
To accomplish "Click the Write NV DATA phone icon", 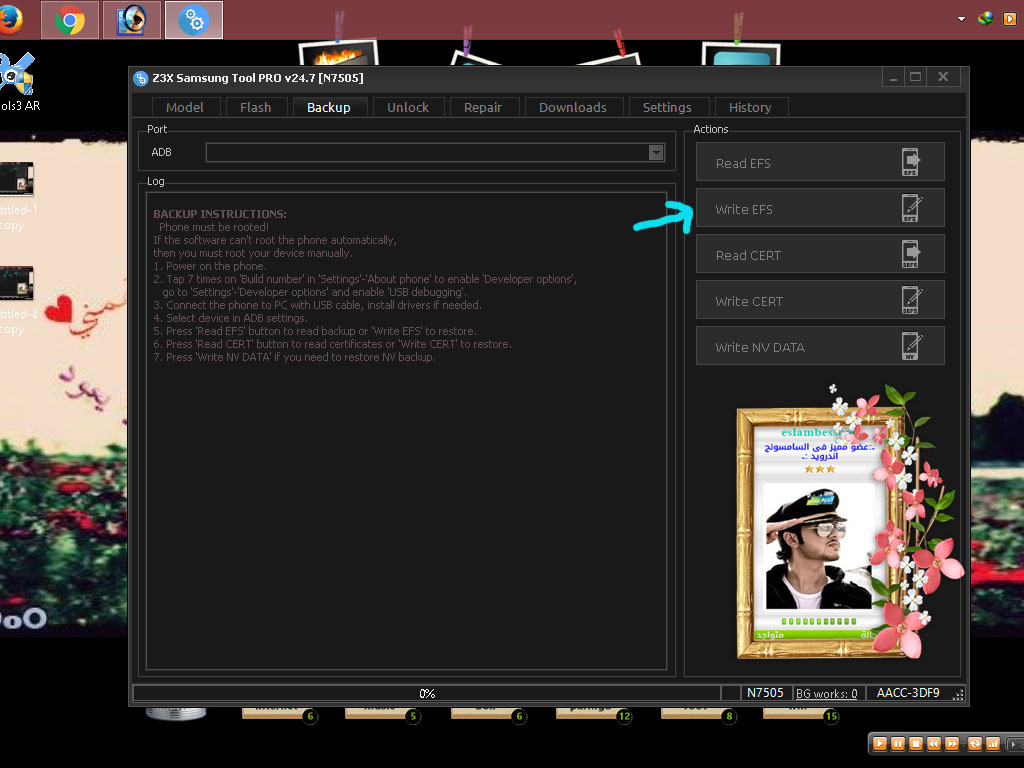I will coord(911,346).
